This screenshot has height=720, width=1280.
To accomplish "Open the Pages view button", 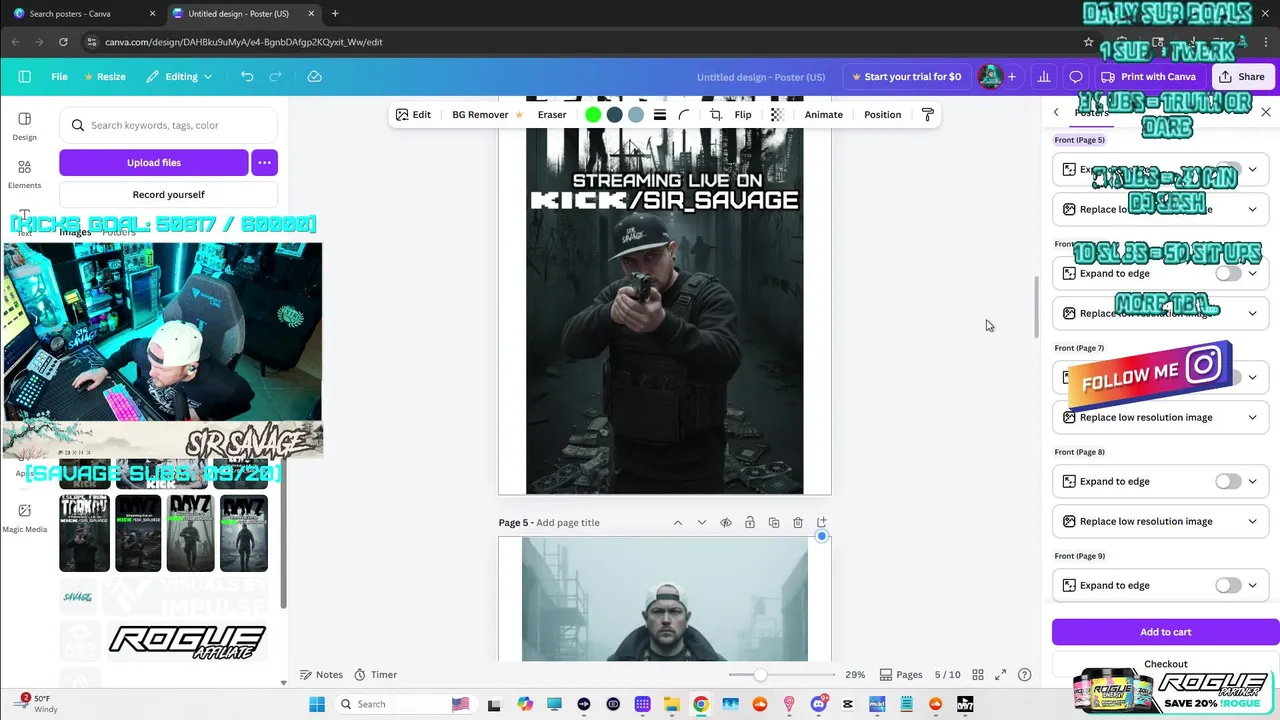I will point(901,675).
